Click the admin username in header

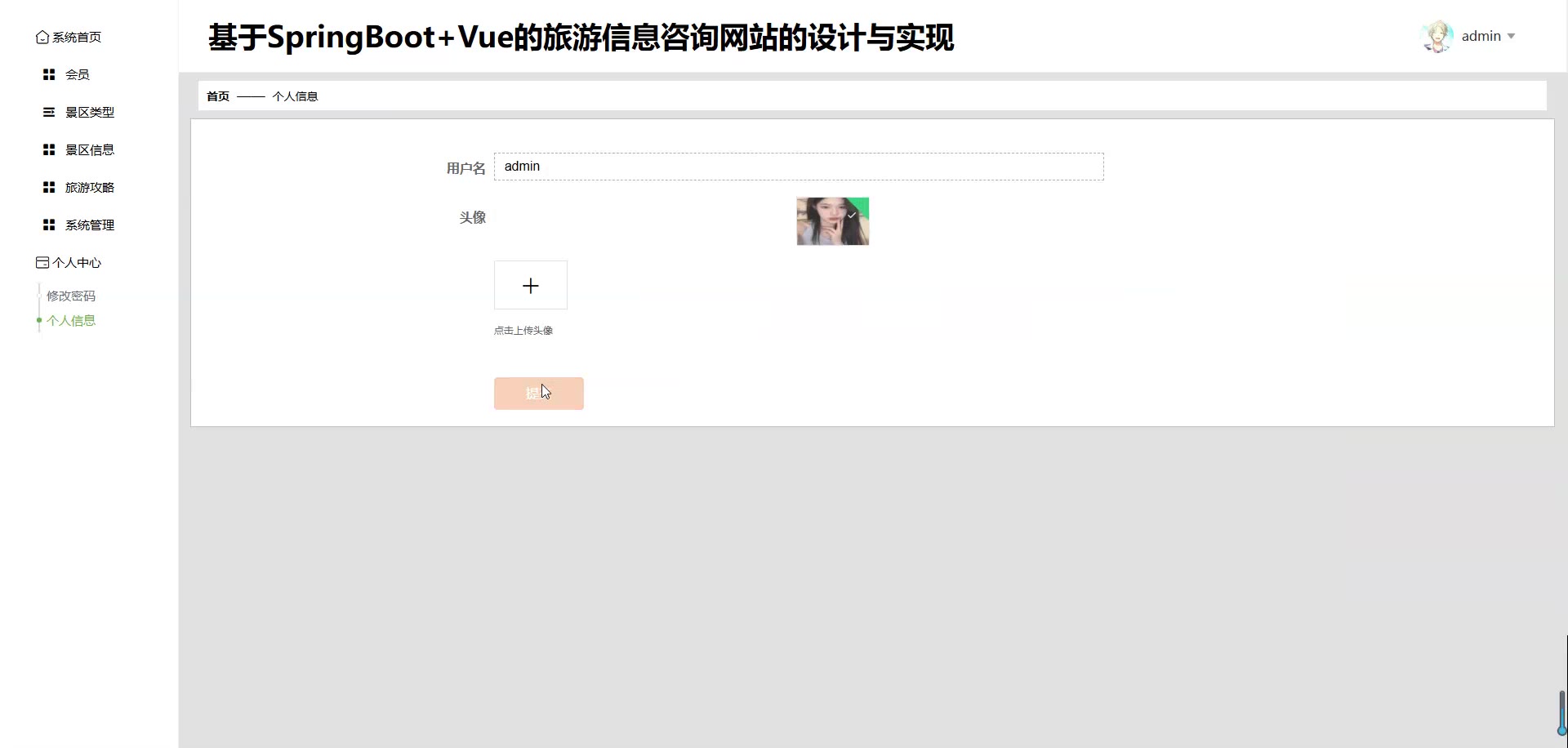(x=1481, y=36)
